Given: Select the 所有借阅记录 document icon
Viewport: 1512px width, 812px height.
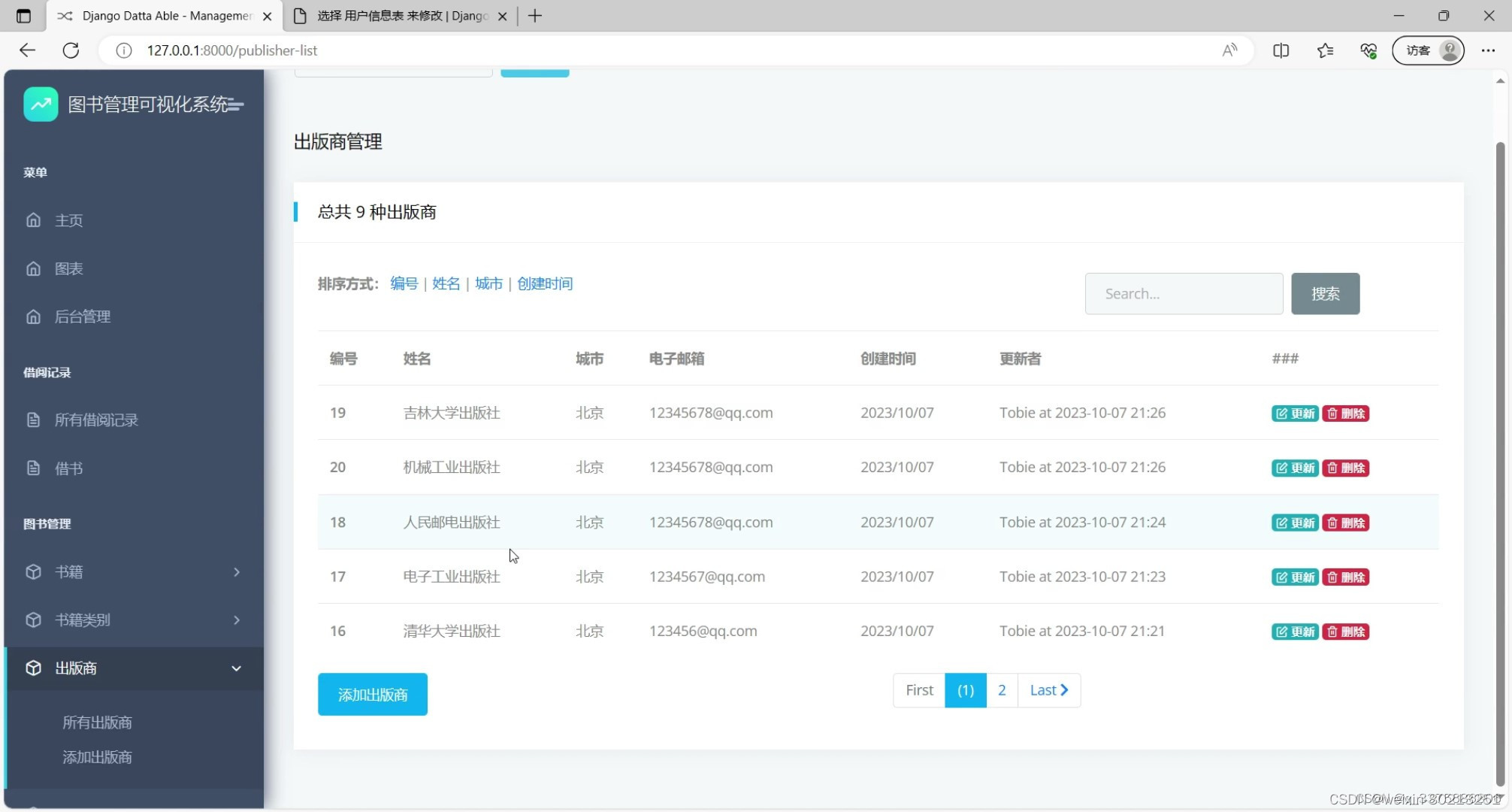Looking at the screenshot, I should click(x=34, y=420).
